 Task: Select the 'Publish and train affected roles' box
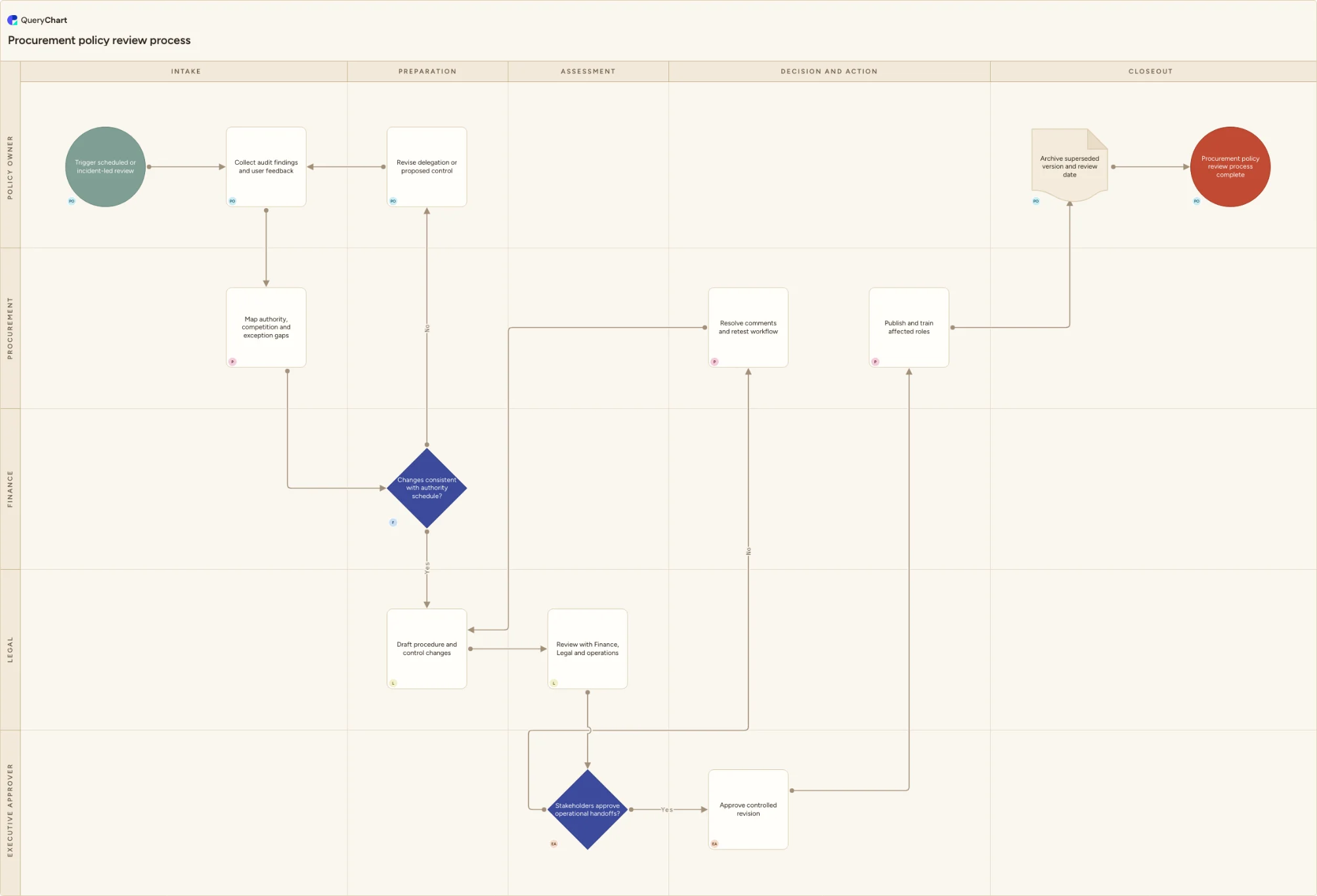point(909,328)
